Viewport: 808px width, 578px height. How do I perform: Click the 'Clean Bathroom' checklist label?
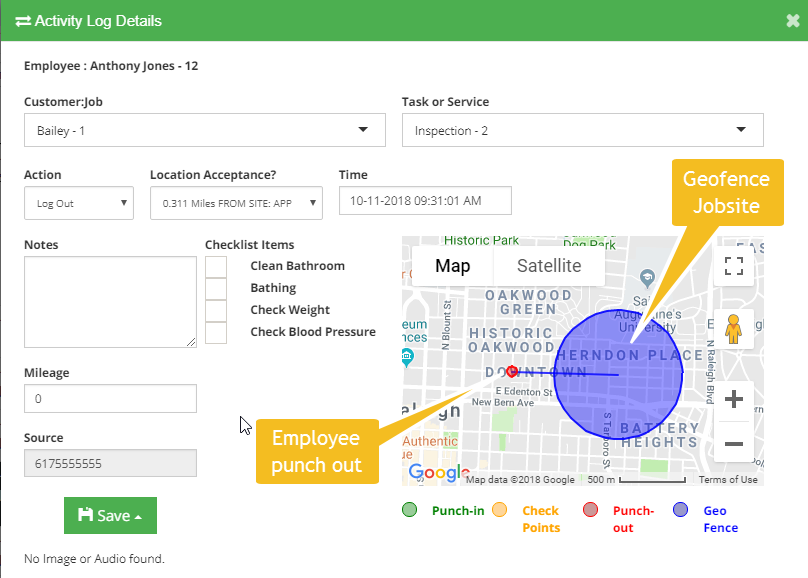tap(297, 266)
